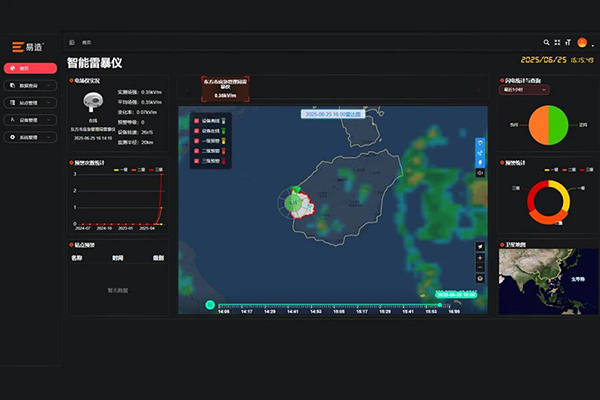Uncheck the 二级预警 legend checkbox
This screenshot has height=400, width=600.
click(x=196, y=151)
